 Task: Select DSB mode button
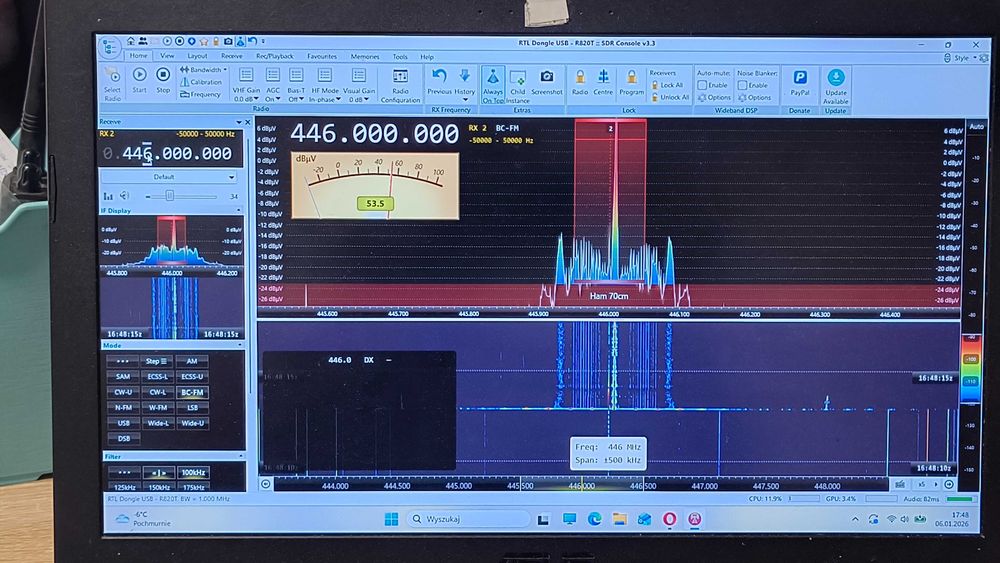tap(123, 438)
